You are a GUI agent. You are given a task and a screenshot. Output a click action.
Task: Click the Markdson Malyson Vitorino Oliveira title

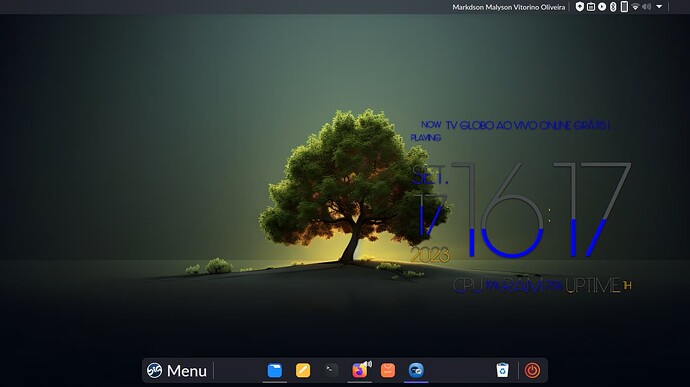[509, 7]
